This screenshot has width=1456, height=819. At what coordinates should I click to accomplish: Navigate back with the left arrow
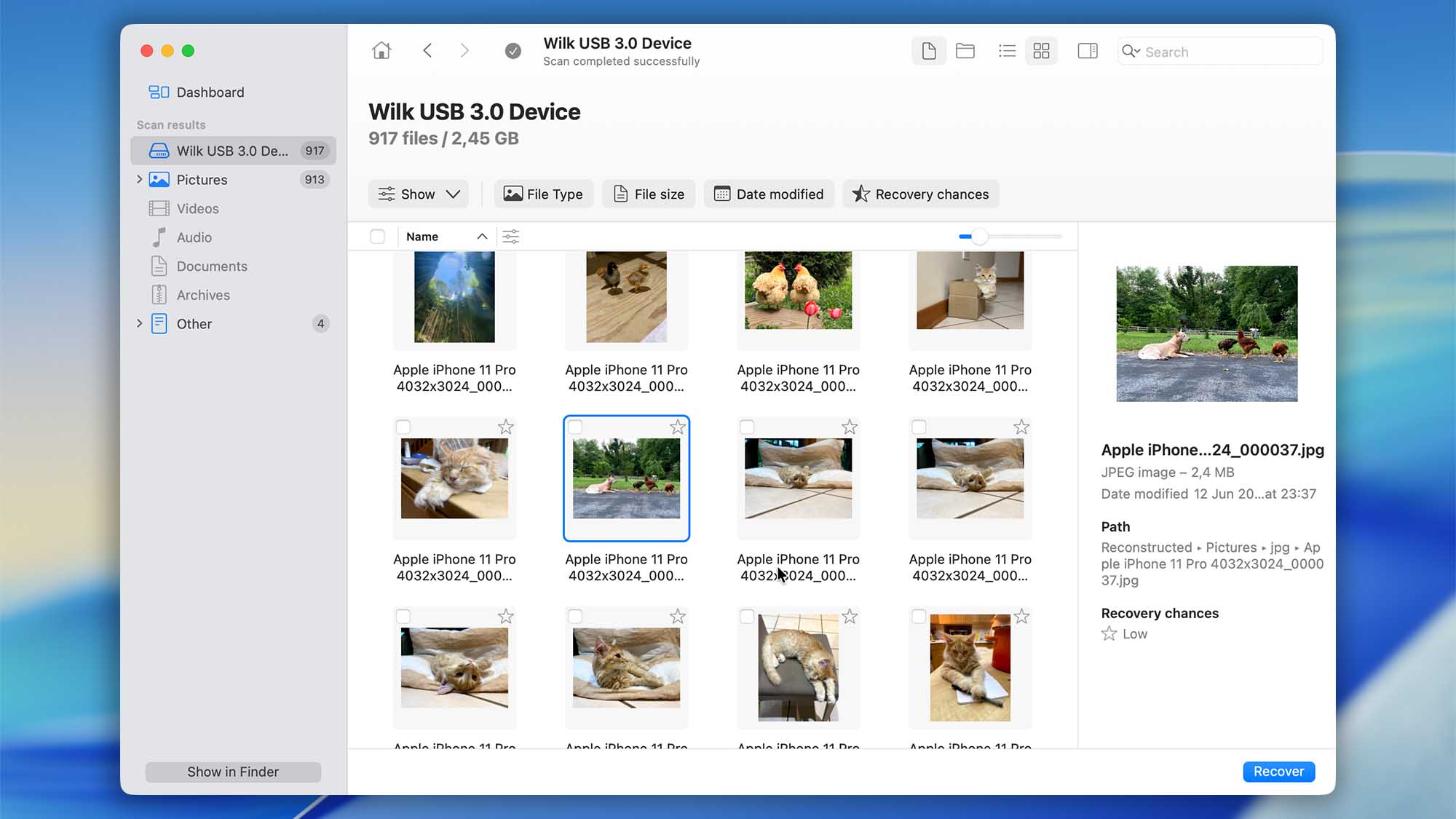tap(427, 50)
